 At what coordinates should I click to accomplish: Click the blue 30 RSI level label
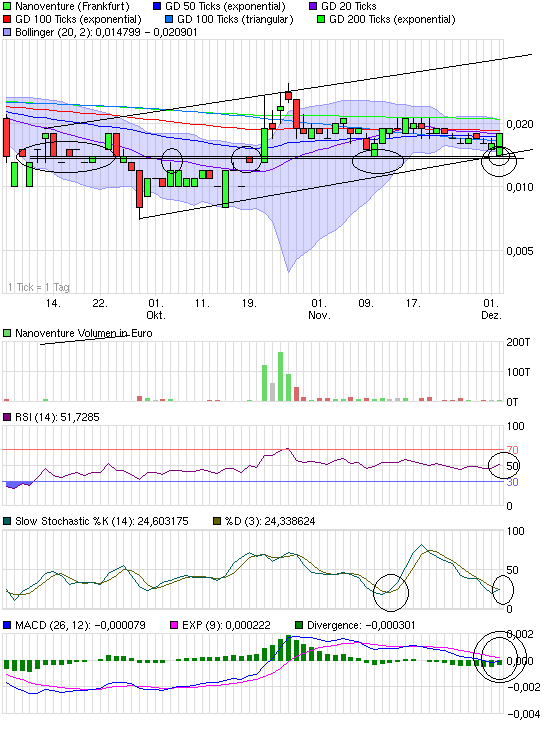(x=513, y=482)
